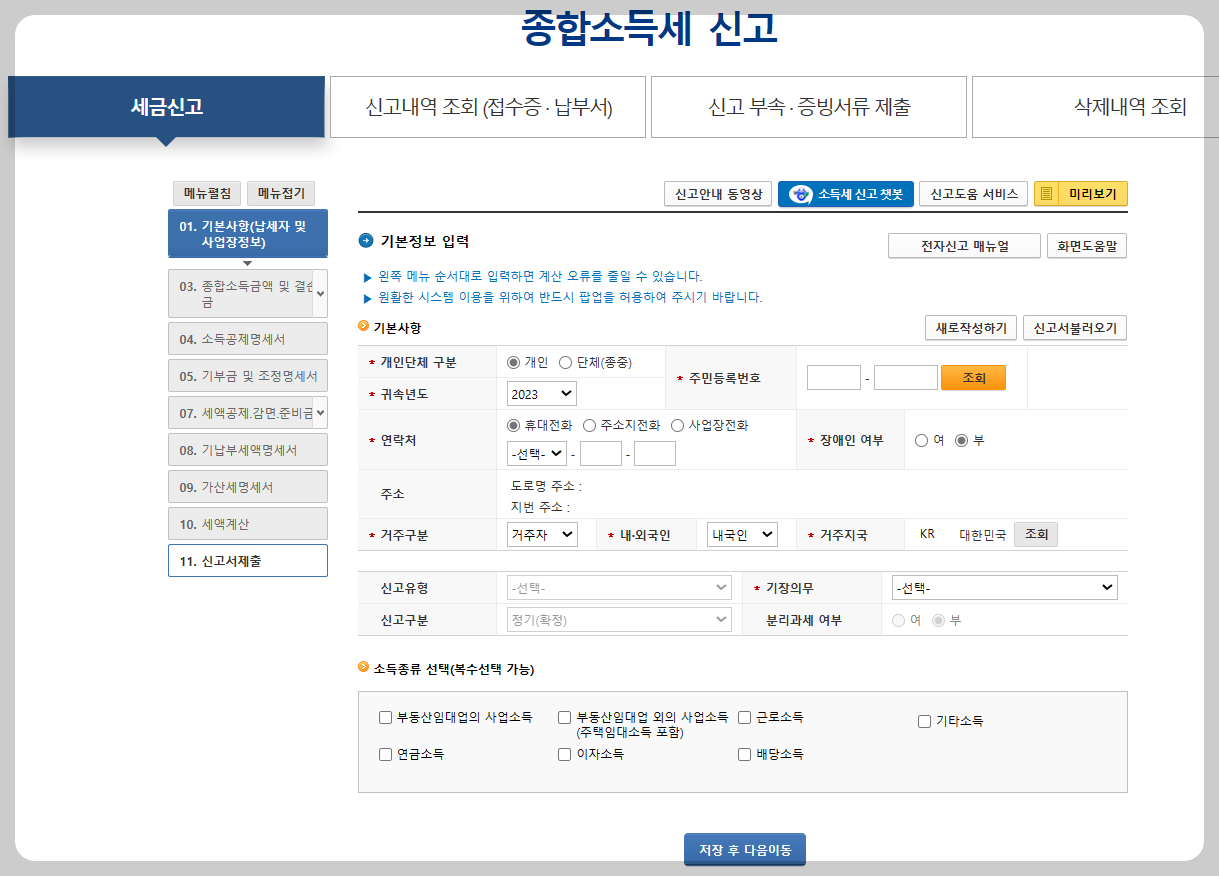Check the 이자소득 checkbox
This screenshot has height=876, width=1219.
pos(565,754)
